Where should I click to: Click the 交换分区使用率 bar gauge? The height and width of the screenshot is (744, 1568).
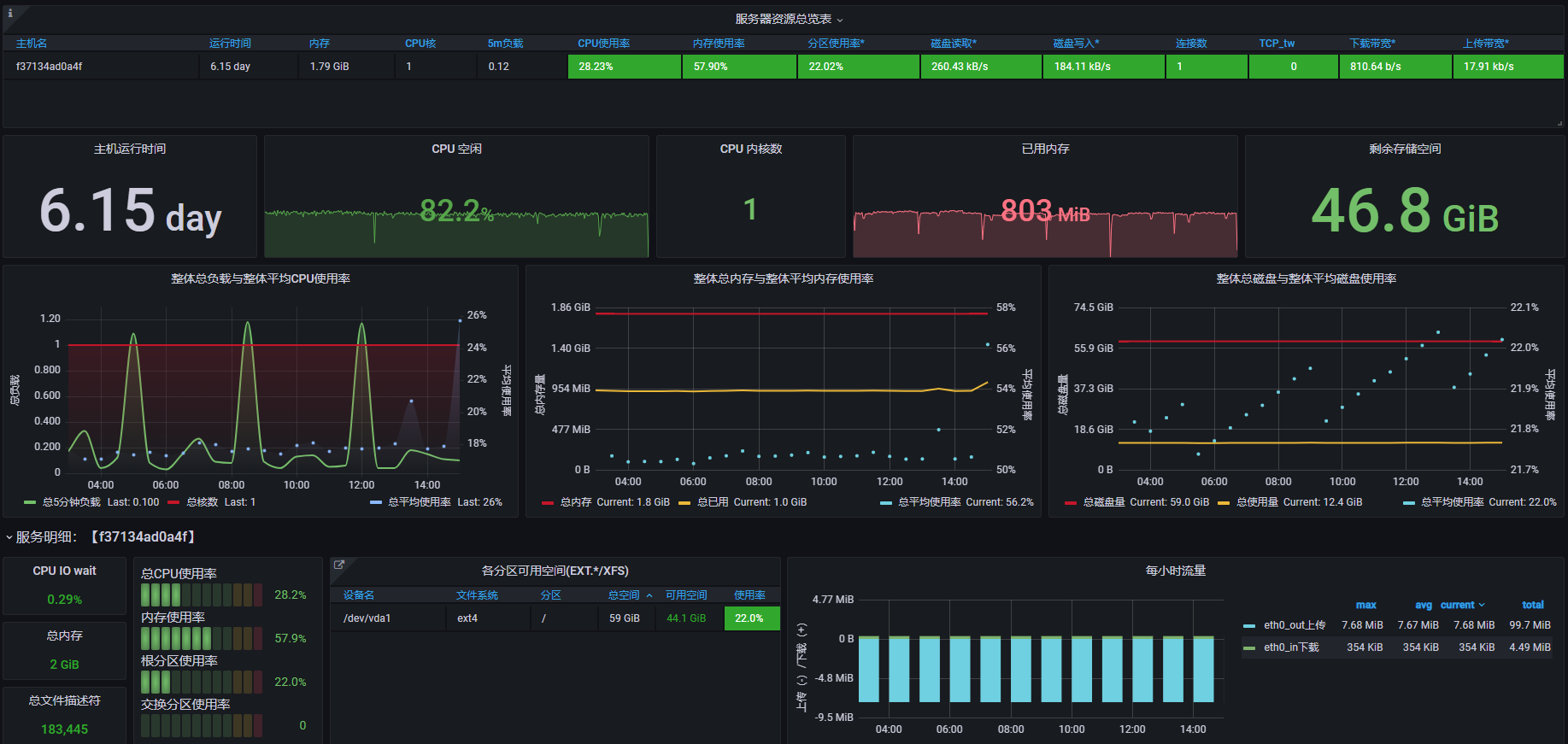coord(202,725)
